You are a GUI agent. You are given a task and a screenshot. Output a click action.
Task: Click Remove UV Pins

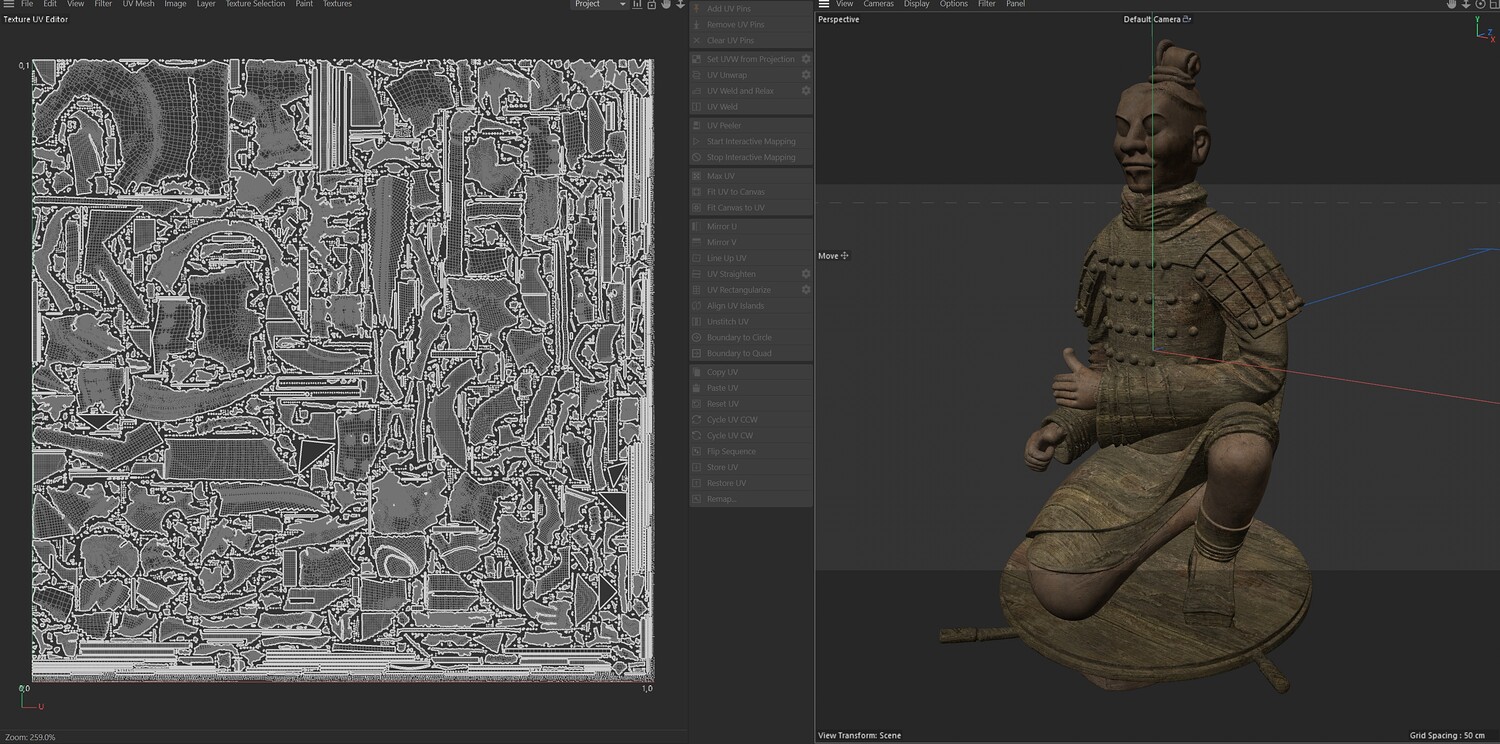click(x=751, y=25)
